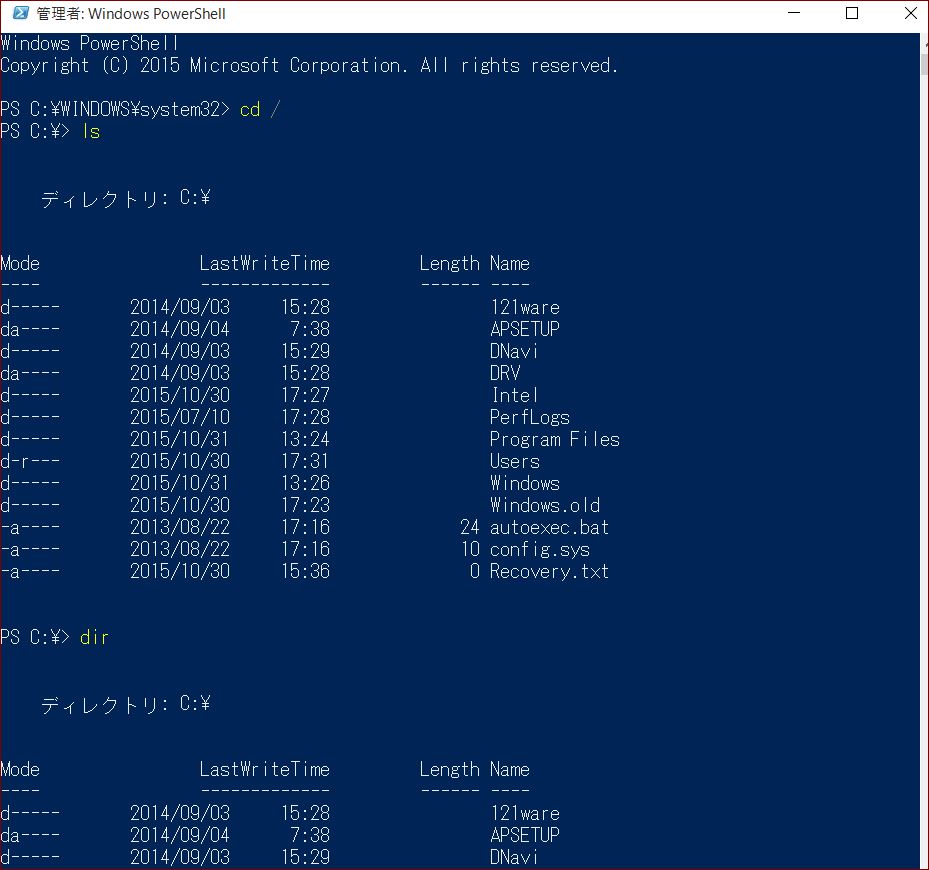929x870 pixels.
Task: Click the 'config.sys' file name
Action: point(540,549)
